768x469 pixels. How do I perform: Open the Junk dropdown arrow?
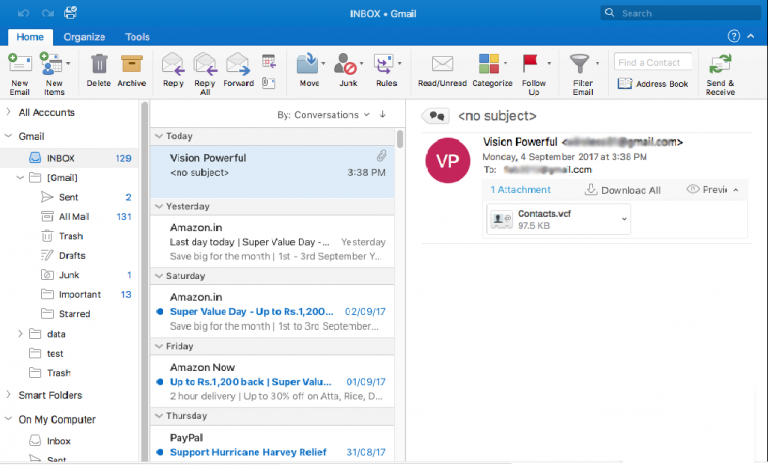coord(361,64)
